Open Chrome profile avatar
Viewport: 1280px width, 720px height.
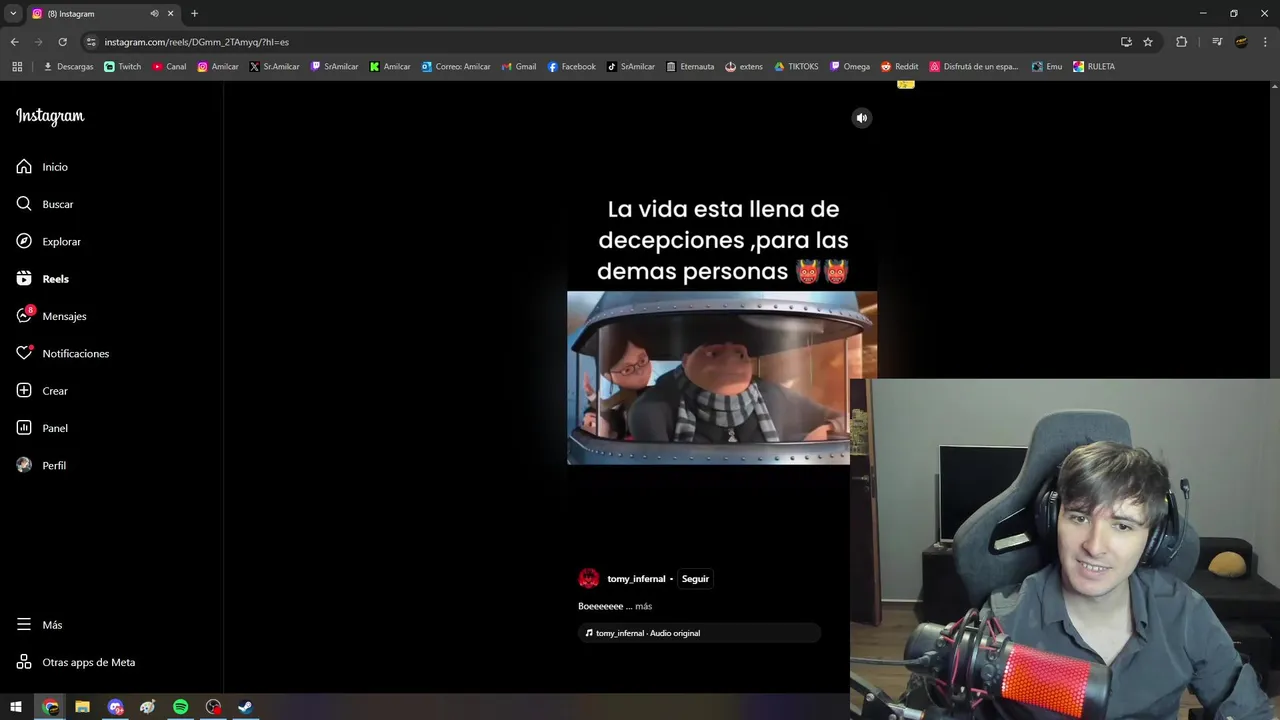(1241, 42)
